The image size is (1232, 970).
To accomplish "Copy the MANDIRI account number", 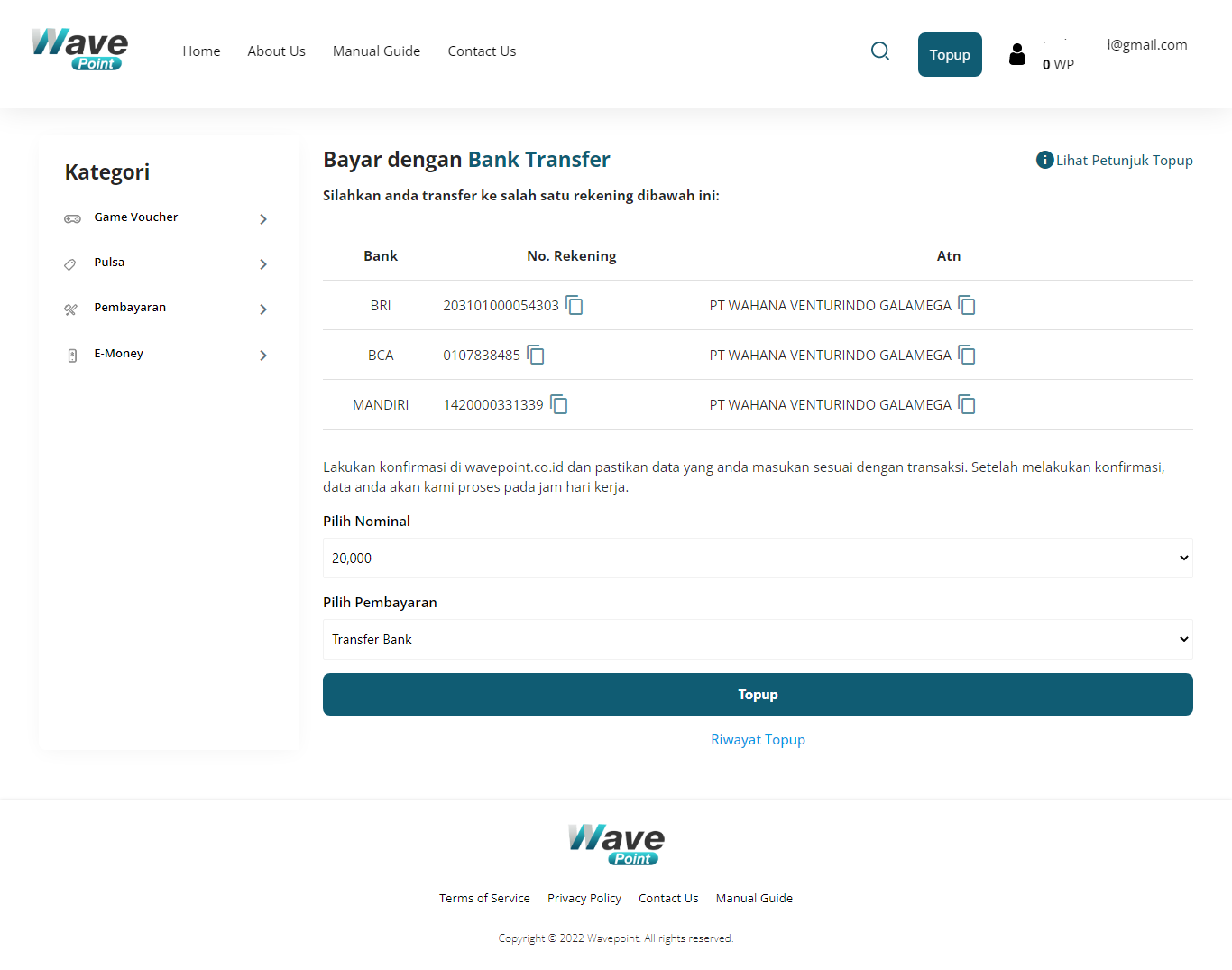I will pyautogui.click(x=559, y=404).
